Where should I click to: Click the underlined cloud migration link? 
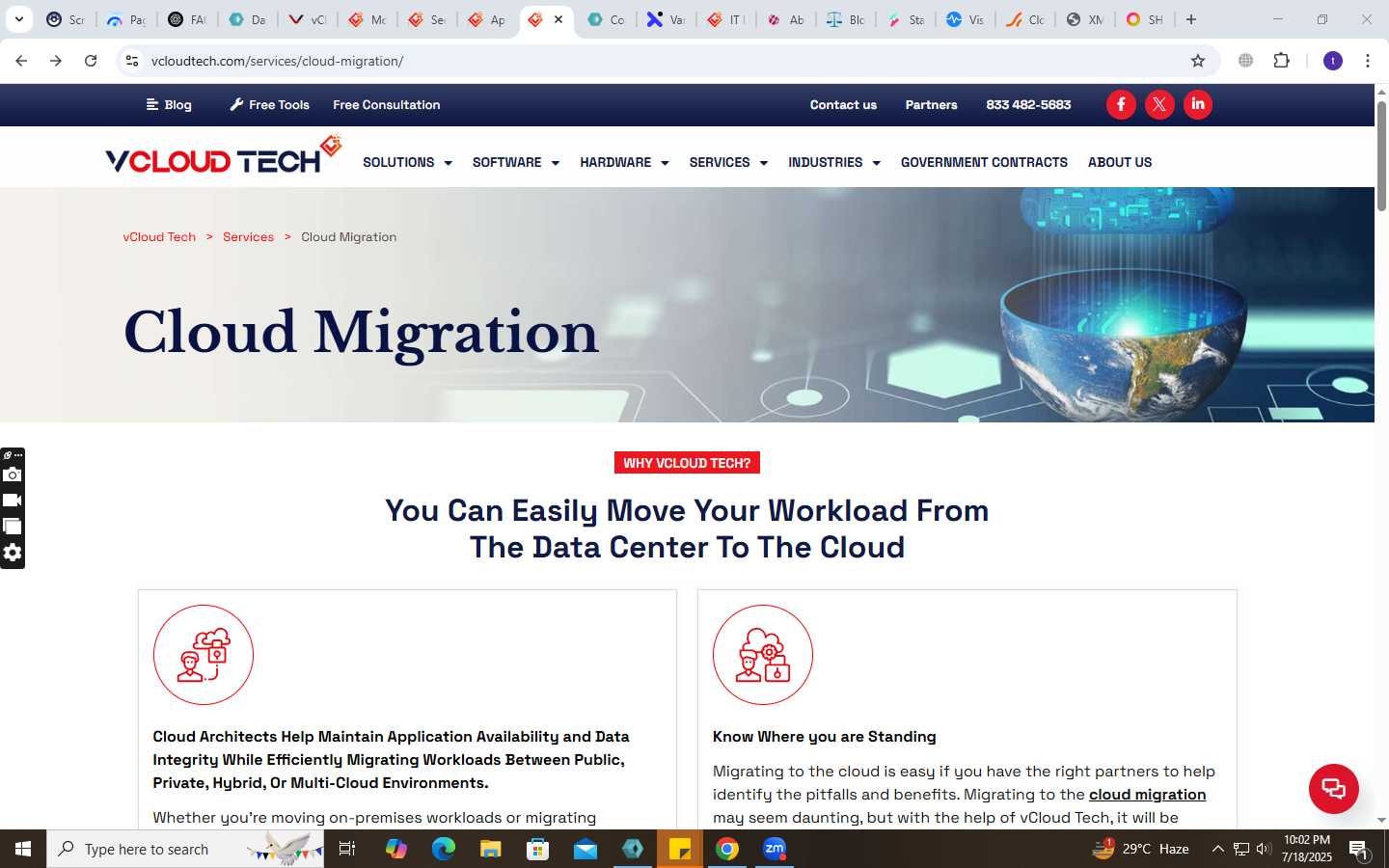click(x=1147, y=795)
